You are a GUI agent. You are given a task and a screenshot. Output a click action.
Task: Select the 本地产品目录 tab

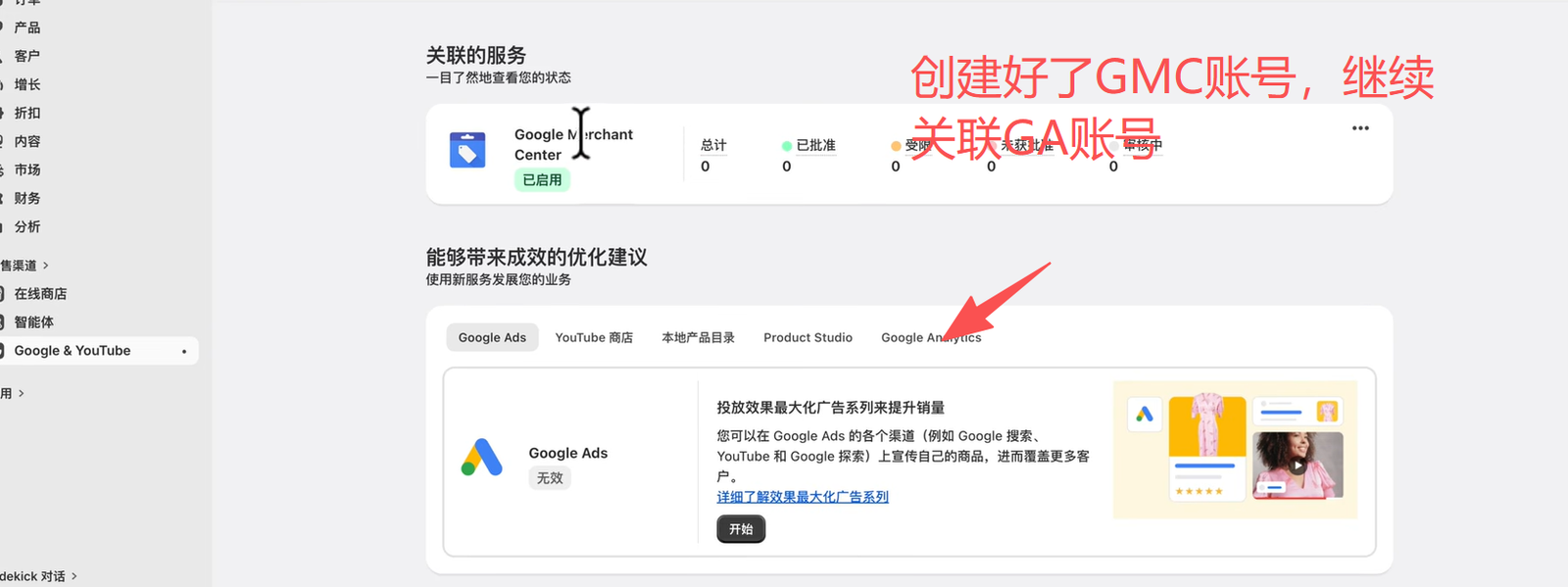(698, 337)
